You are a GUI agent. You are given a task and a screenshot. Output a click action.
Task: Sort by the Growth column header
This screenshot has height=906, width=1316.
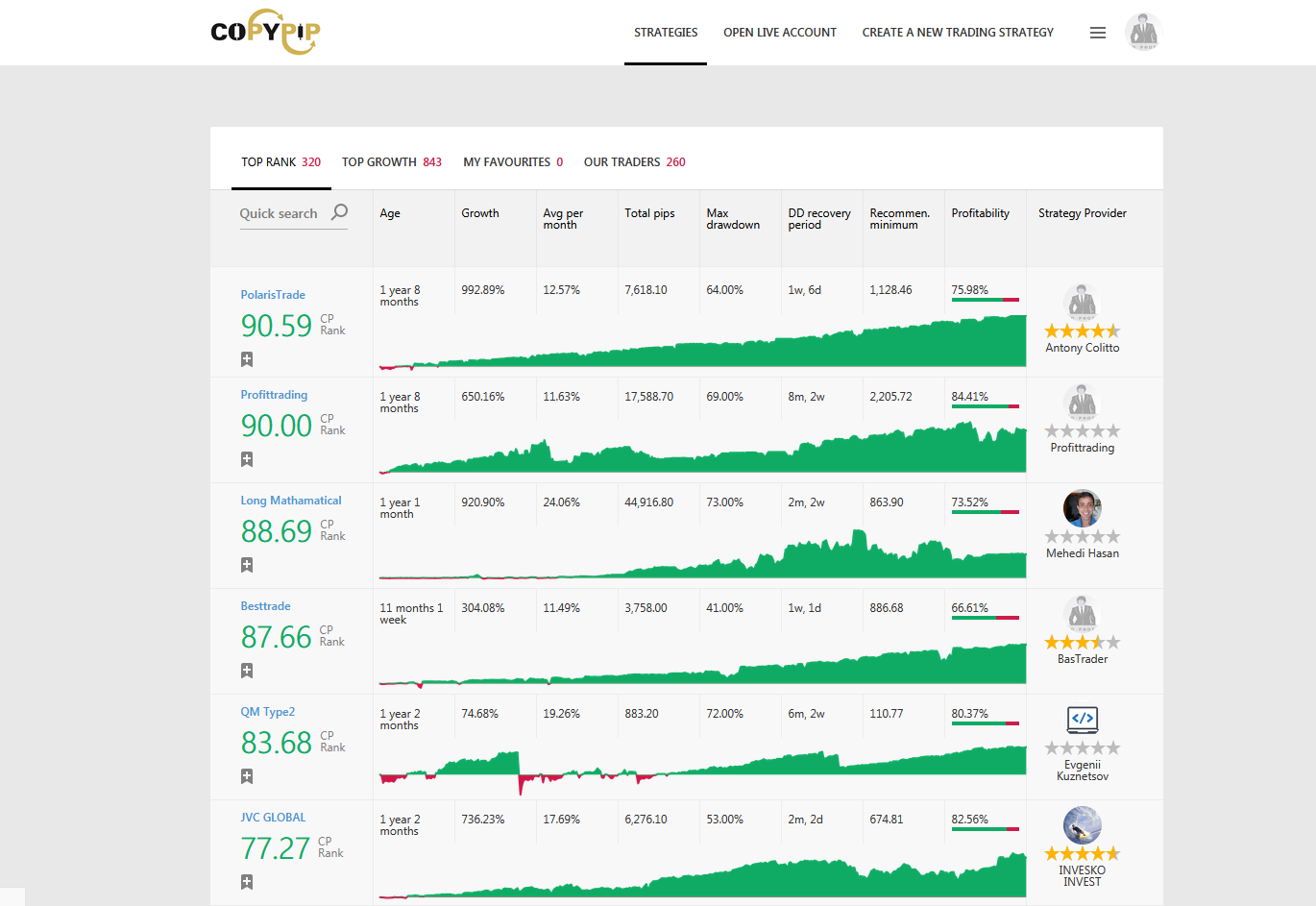pyautogui.click(x=480, y=213)
